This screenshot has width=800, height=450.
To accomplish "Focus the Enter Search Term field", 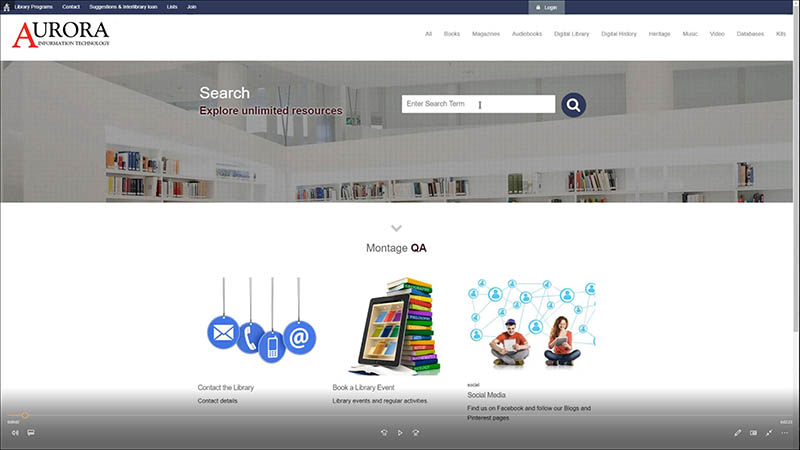I will (478, 104).
